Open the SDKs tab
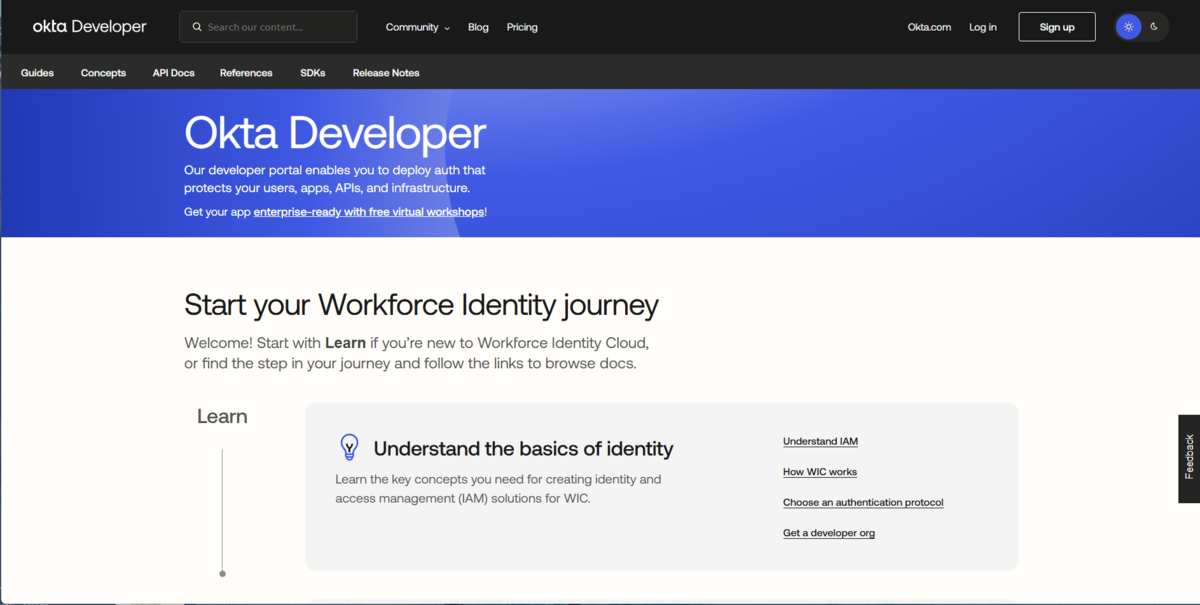Viewport: 1200px width, 605px height. 313,73
